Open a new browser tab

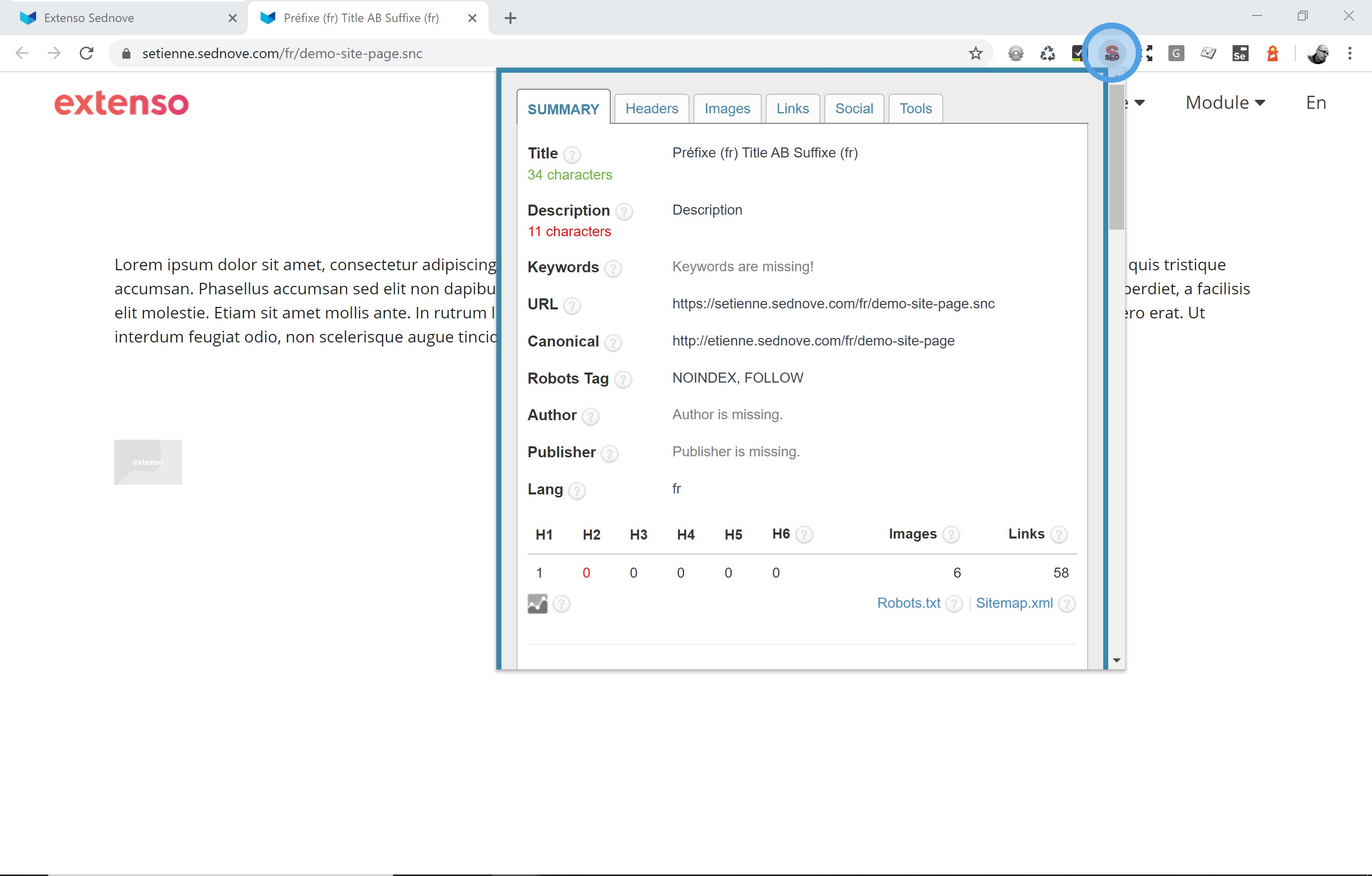(x=510, y=18)
